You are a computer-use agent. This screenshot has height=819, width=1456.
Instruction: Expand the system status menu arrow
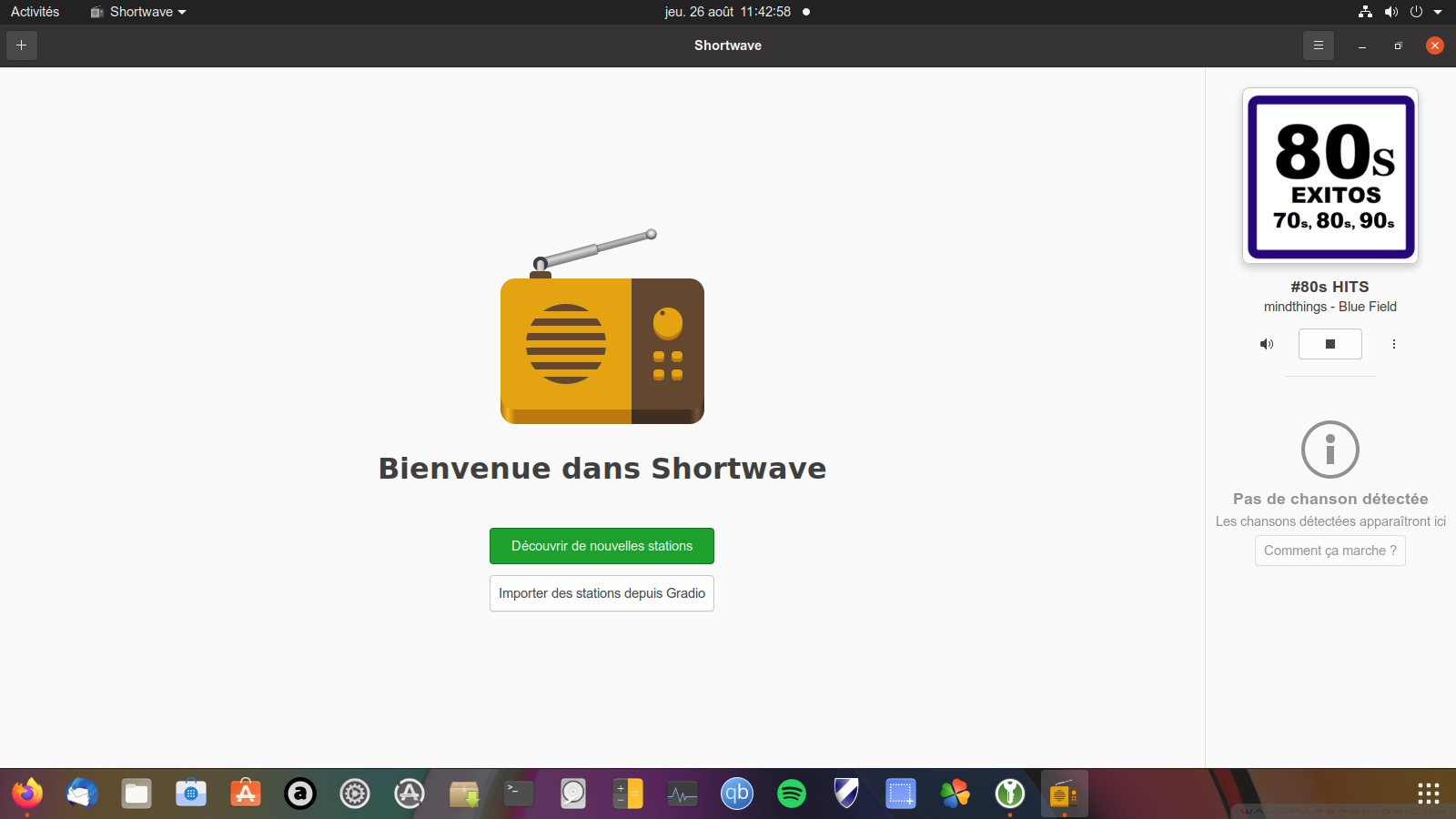(x=1438, y=12)
